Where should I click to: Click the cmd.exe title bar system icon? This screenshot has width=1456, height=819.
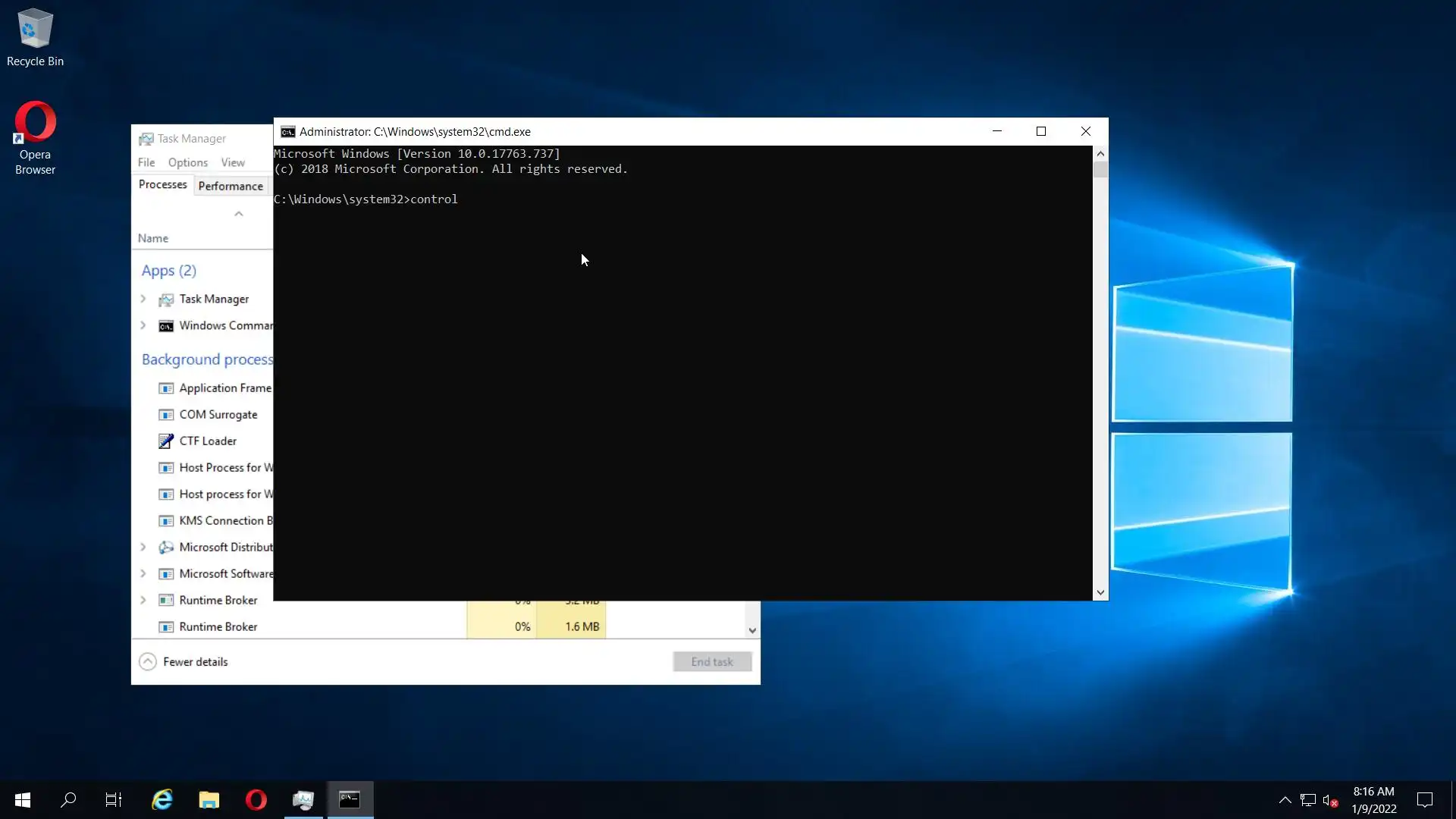coord(287,132)
